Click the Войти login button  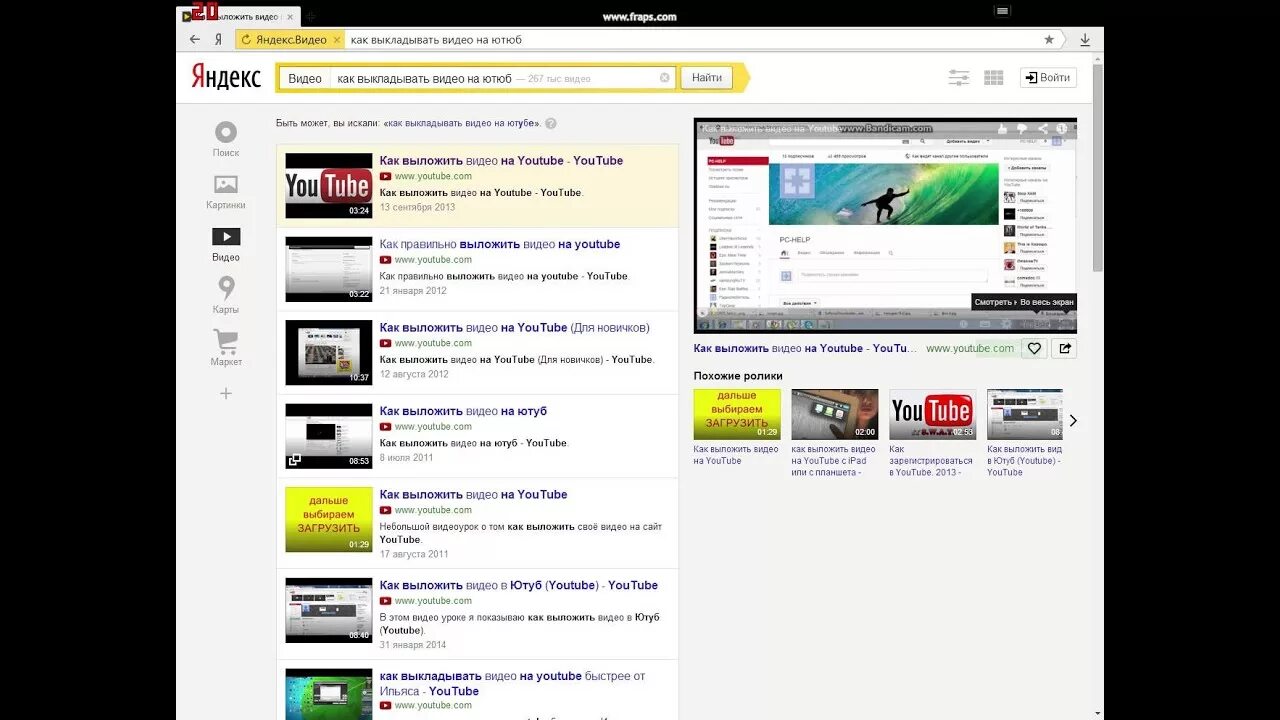(1048, 77)
